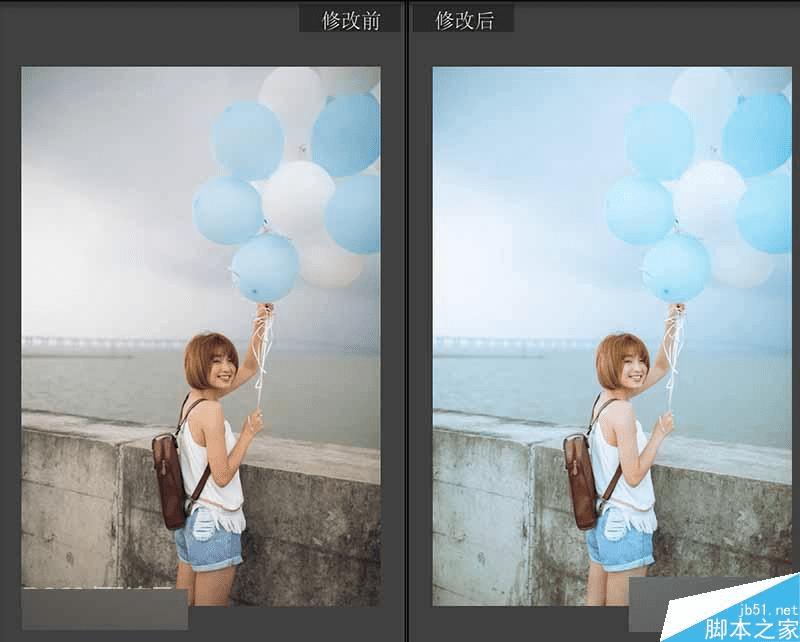Click the denim shorts in the before photo
This screenshot has height=642, width=800.
[208, 540]
